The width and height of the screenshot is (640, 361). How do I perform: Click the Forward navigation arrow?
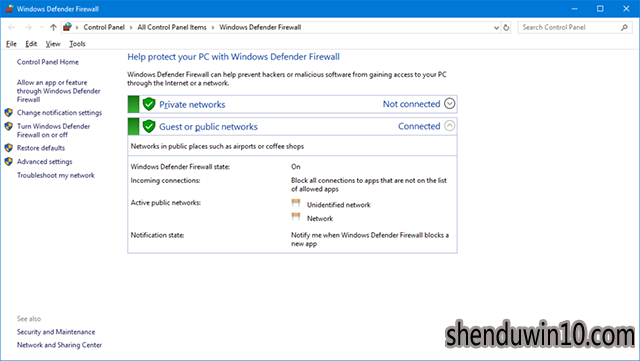pos(28,27)
